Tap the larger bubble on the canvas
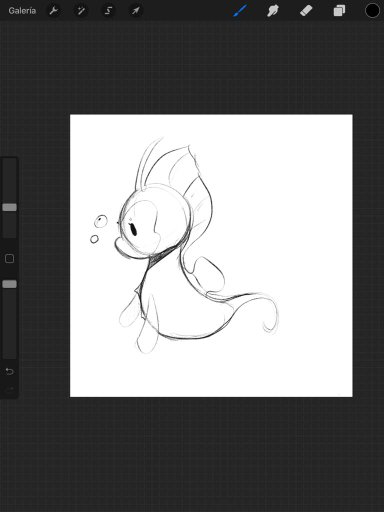This screenshot has width=384, height=512. [x=101, y=221]
